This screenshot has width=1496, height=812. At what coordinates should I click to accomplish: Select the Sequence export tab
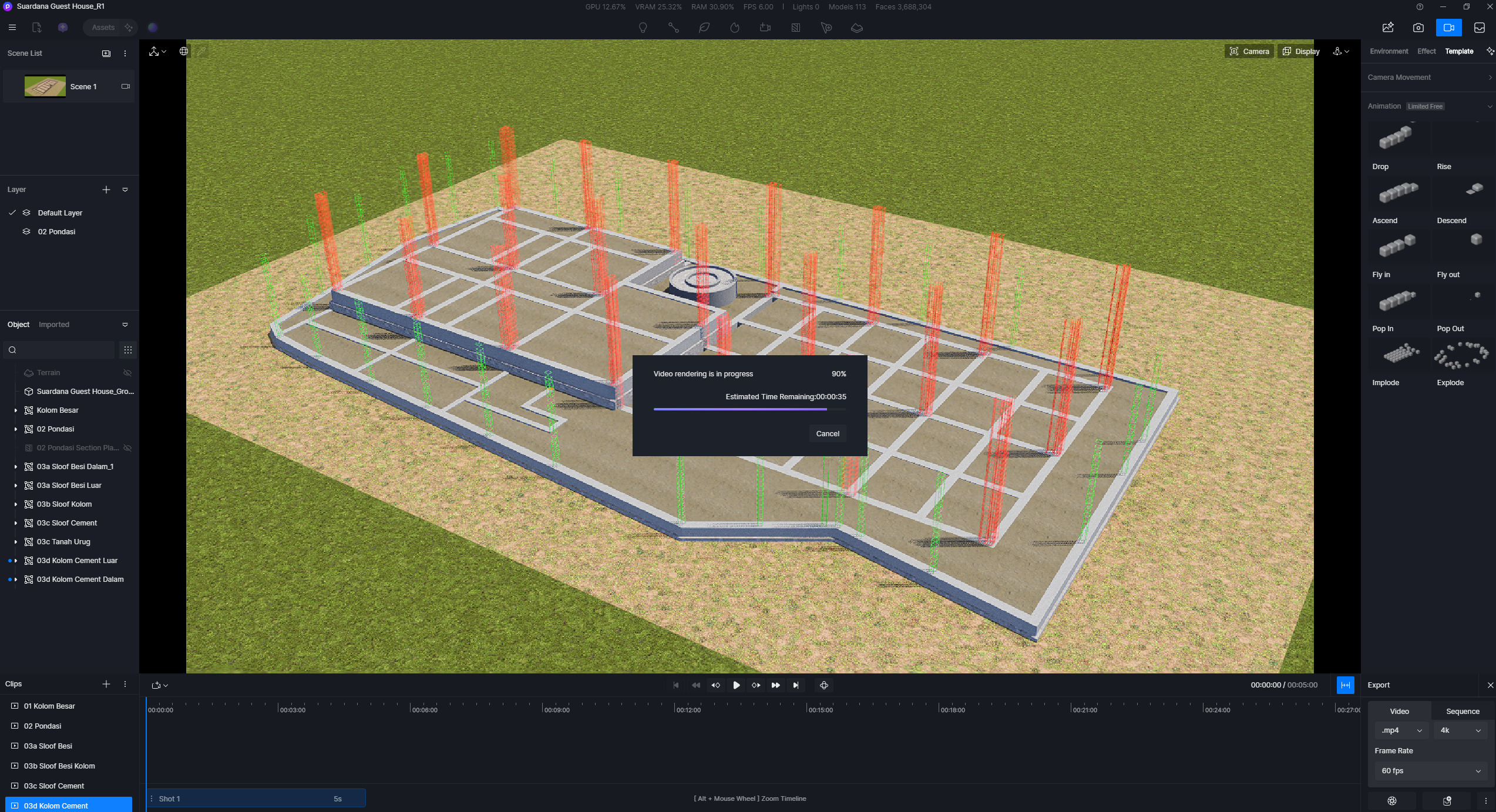[x=1463, y=711]
